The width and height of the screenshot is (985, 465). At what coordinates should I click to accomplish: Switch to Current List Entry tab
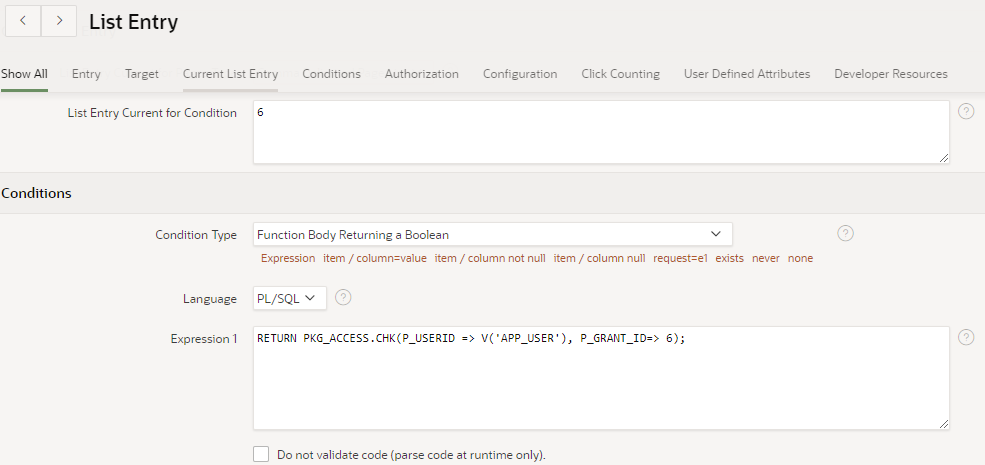[231, 74]
